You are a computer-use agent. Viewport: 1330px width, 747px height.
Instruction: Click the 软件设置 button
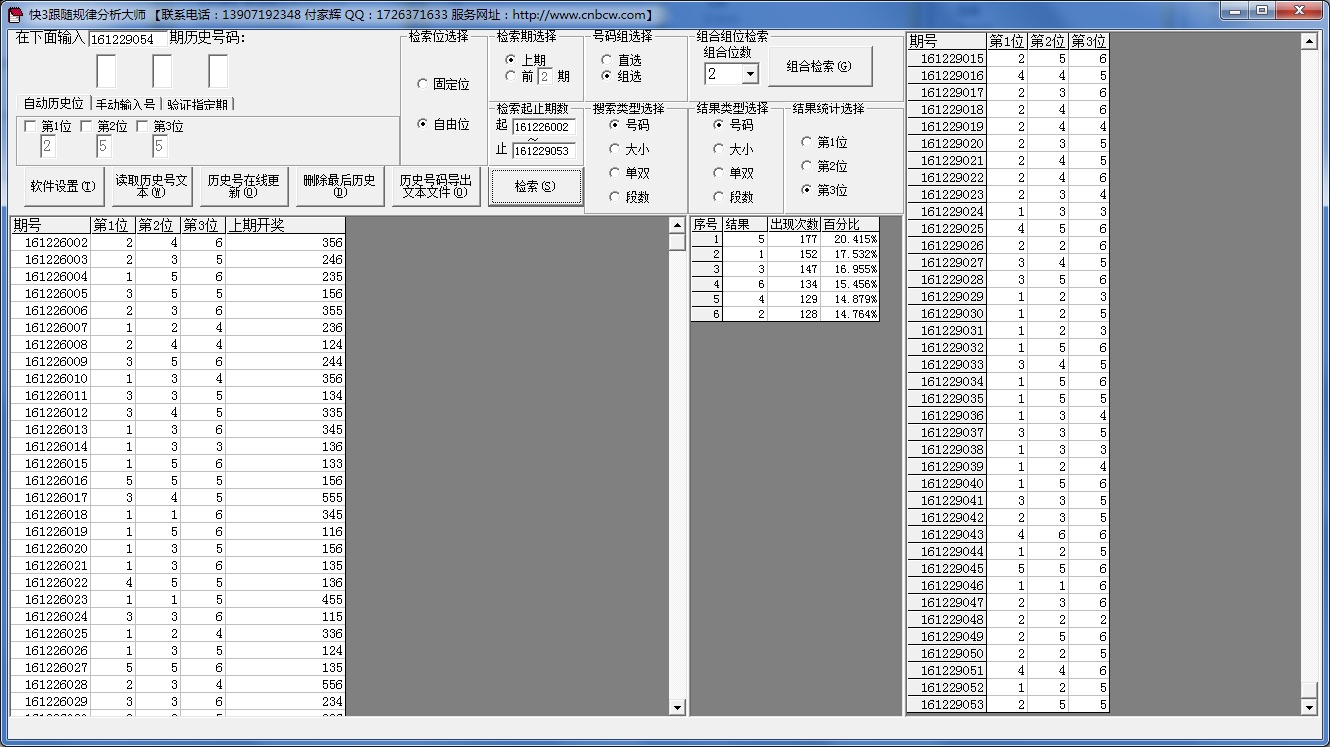tap(63, 186)
